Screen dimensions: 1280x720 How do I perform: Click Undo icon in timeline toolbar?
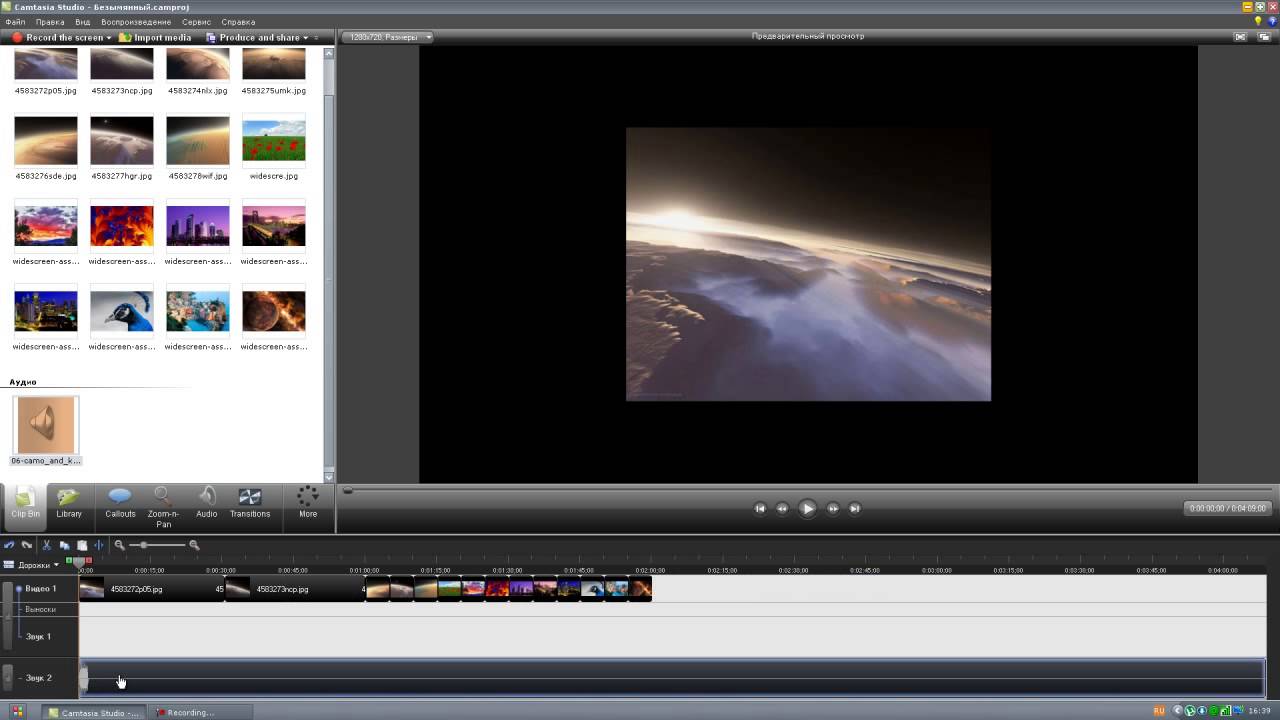(x=9, y=545)
